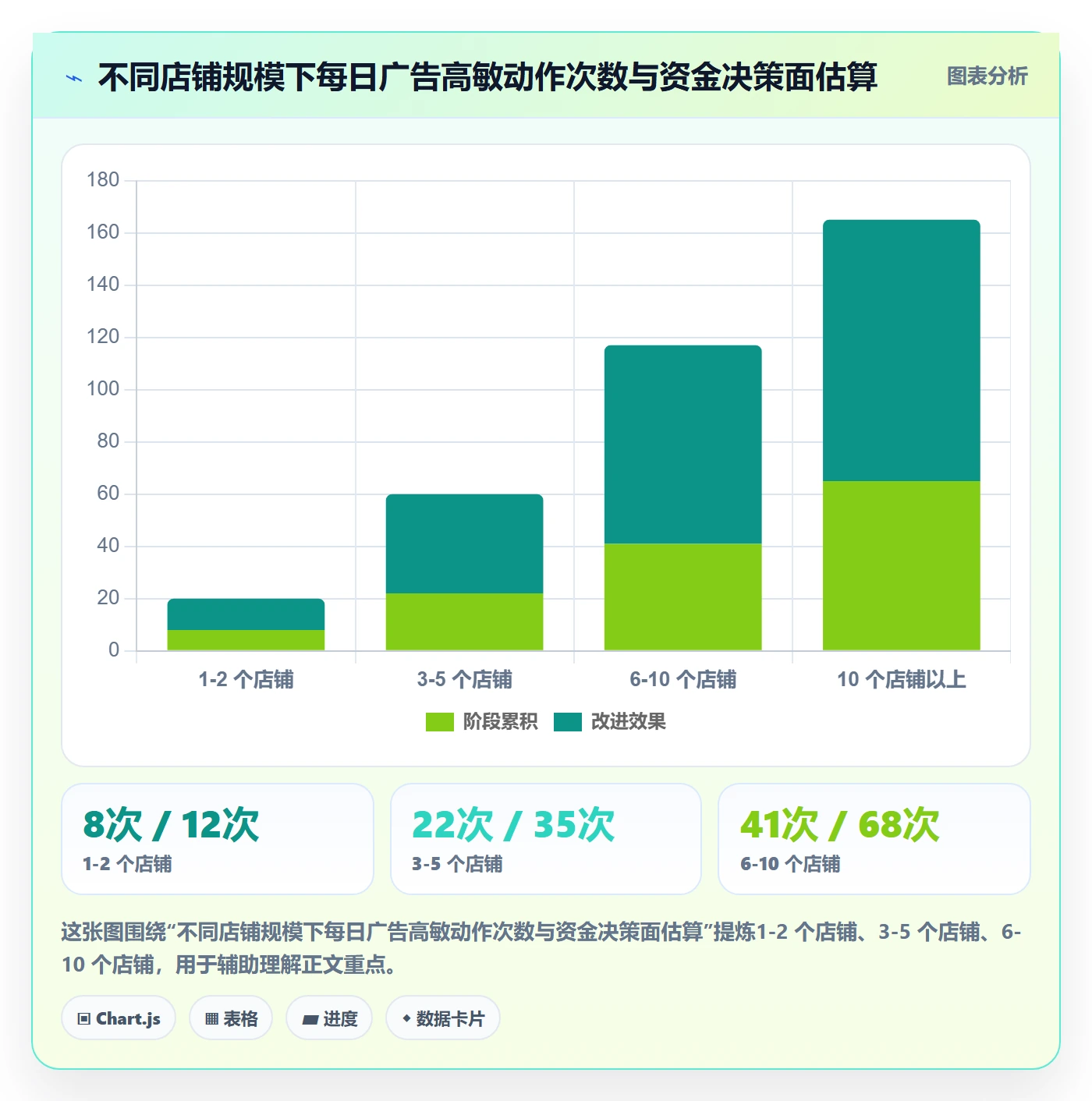Click the teal bar segment for 6-10 个店铺
Image resolution: width=1092 pixels, height=1101 pixels.
(x=683, y=444)
